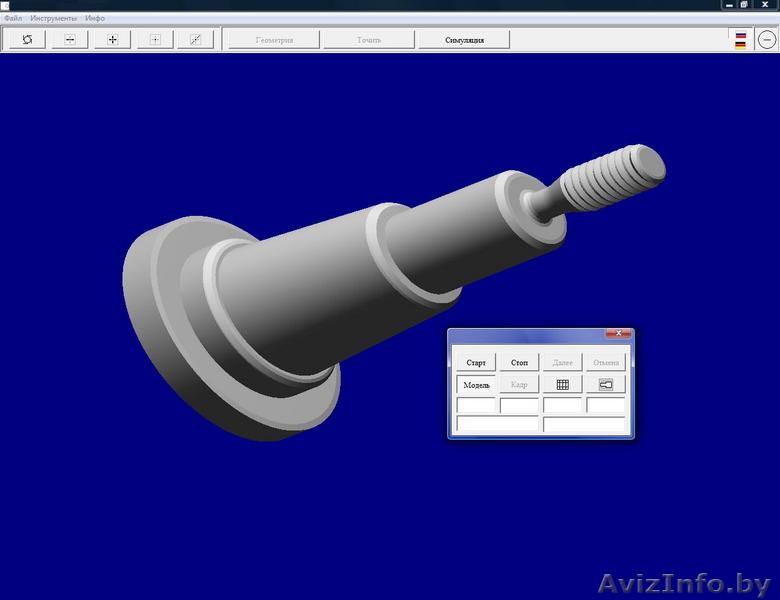Screen dimensions: 780x600
Task: Click the first empty field under Модель
Action: coord(476,406)
